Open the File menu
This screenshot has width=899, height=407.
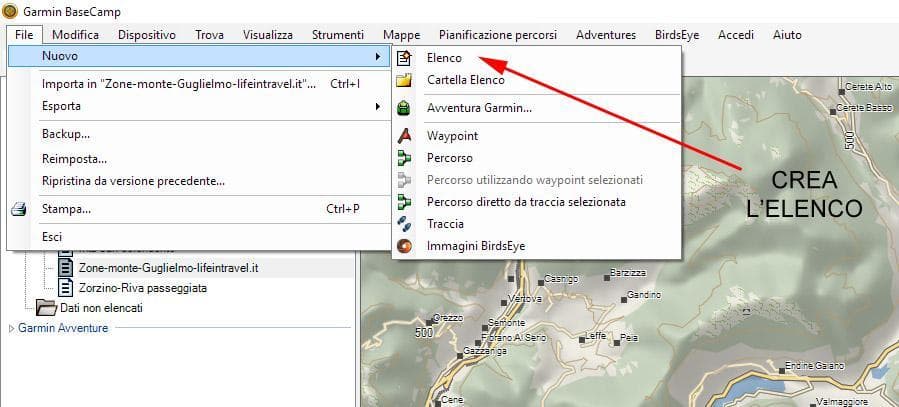tap(24, 35)
